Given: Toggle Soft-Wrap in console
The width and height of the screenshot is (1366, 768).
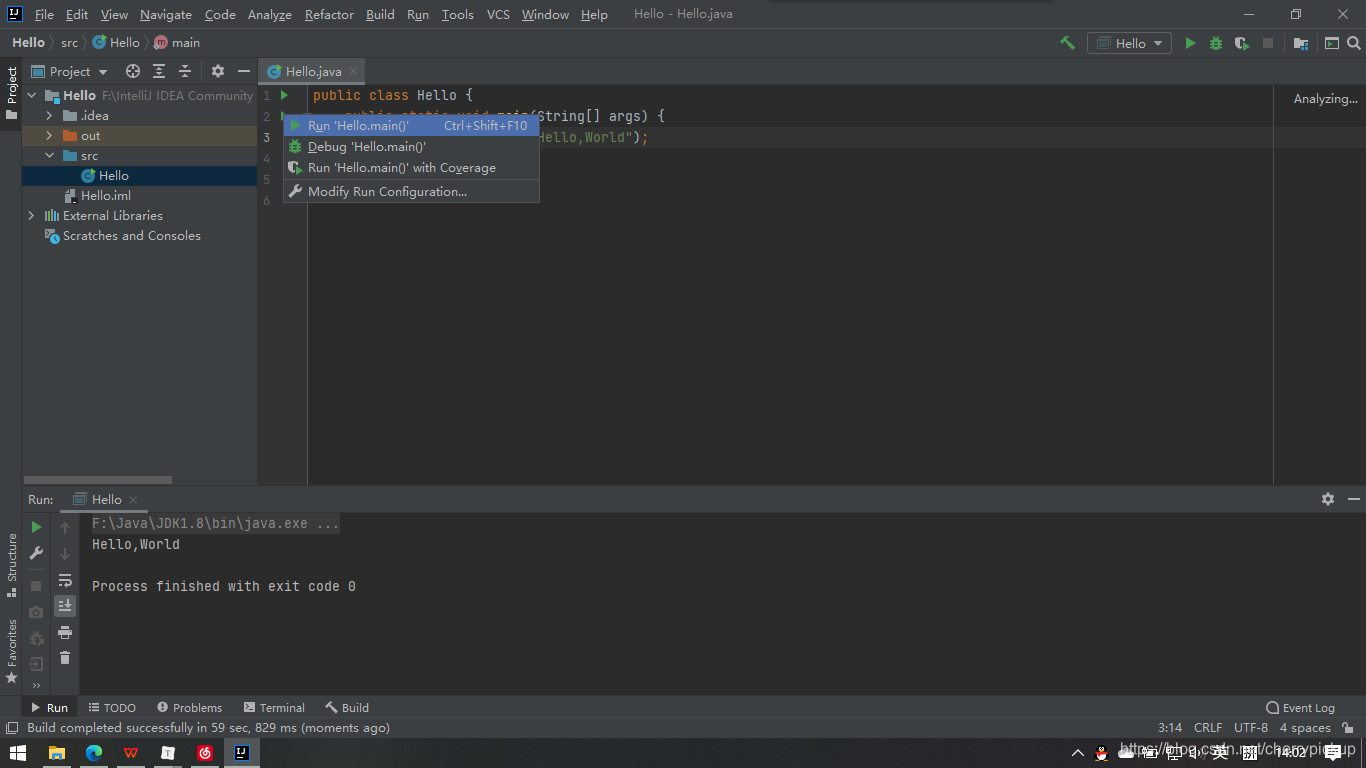Looking at the screenshot, I should [65, 580].
